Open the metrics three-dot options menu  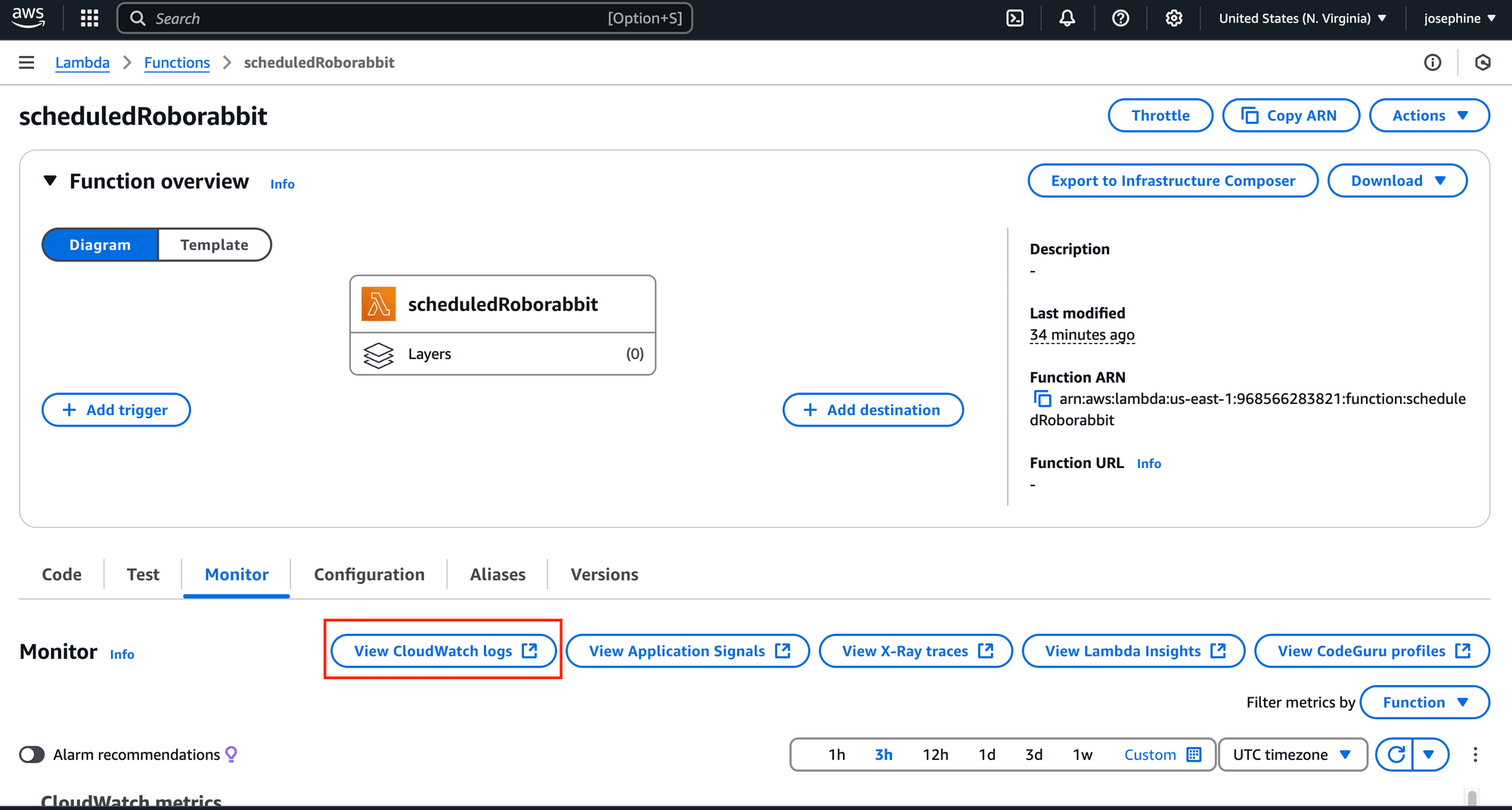(x=1475, y=754)
